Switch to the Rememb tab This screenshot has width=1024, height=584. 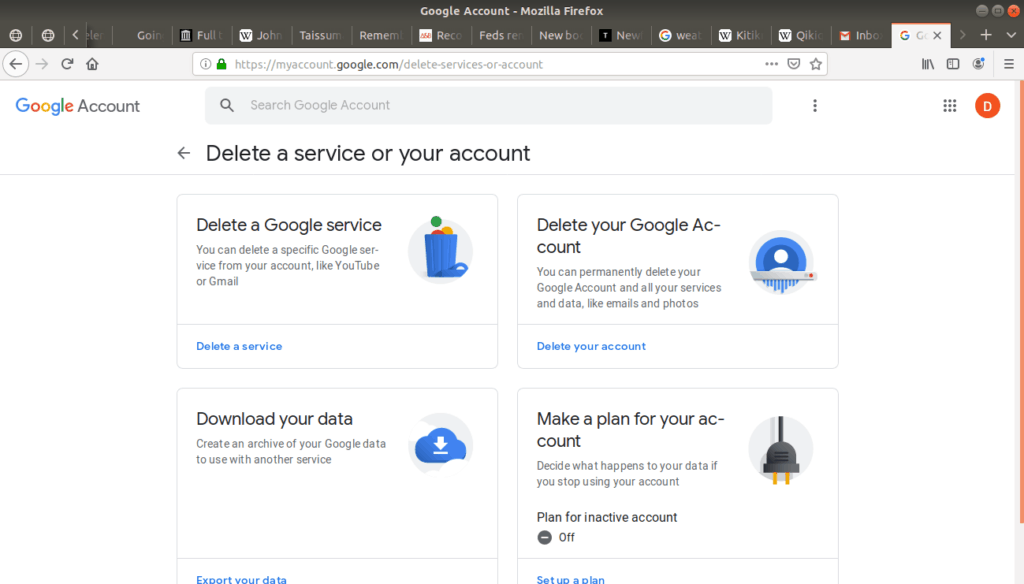pyautogui.click(x=381, y=35)
